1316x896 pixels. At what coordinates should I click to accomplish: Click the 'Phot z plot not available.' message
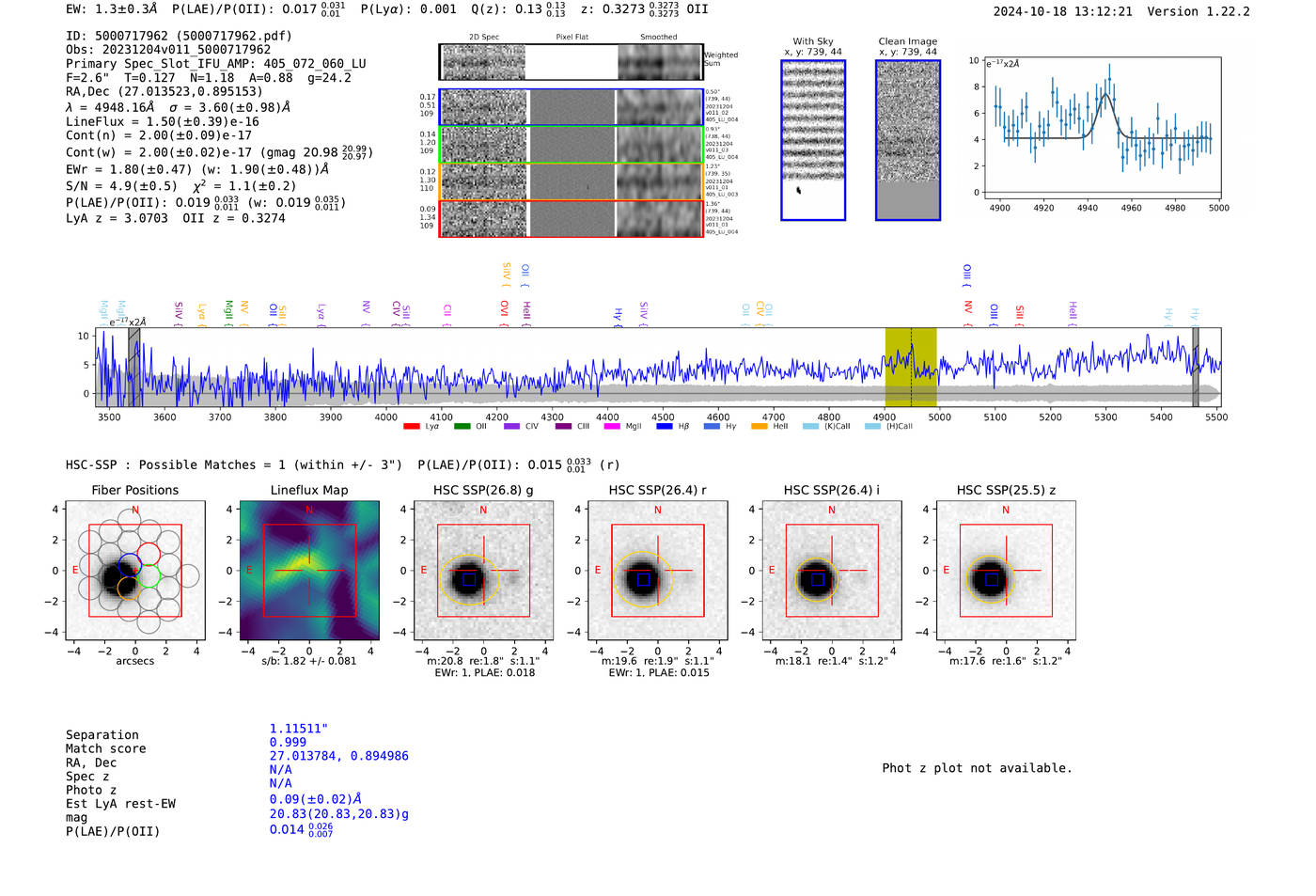click(978, 768)
